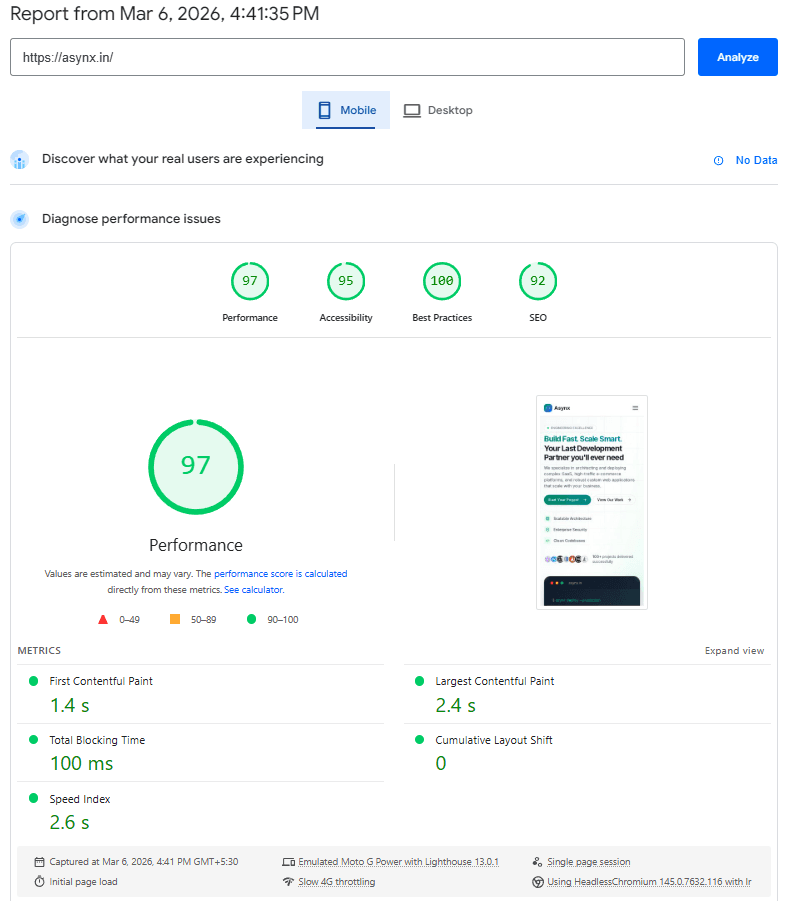Click the wifi icon beside Slow 4G throttling
The height and width of the screenshot is (901, 790).
click(288, 881)
